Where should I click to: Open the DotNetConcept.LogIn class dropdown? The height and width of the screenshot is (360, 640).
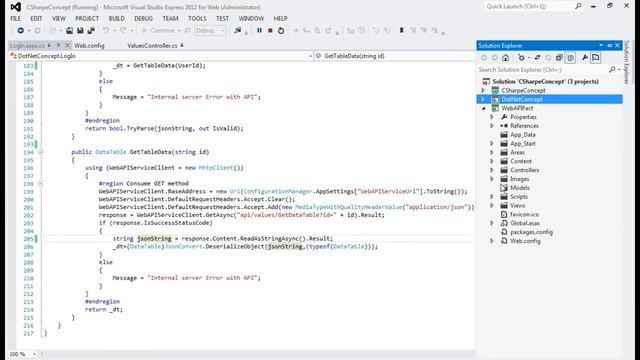click(x=311, y=56)
